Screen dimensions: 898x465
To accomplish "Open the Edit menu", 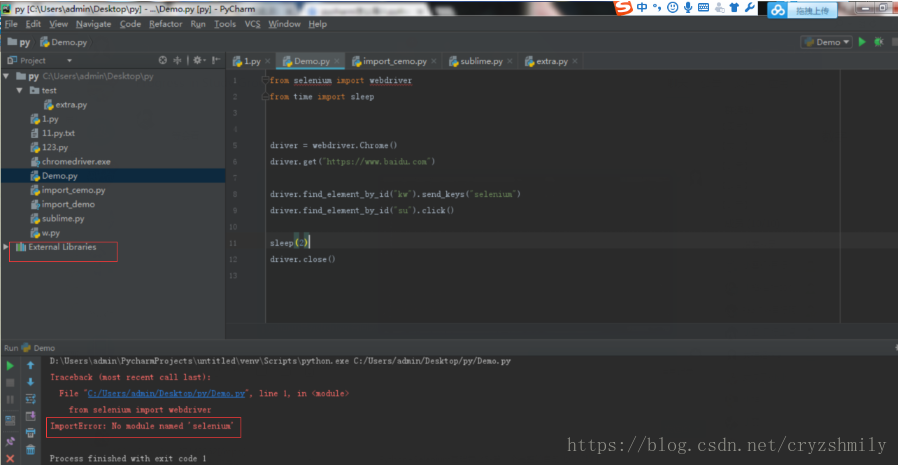I will [x=33, y=24].
